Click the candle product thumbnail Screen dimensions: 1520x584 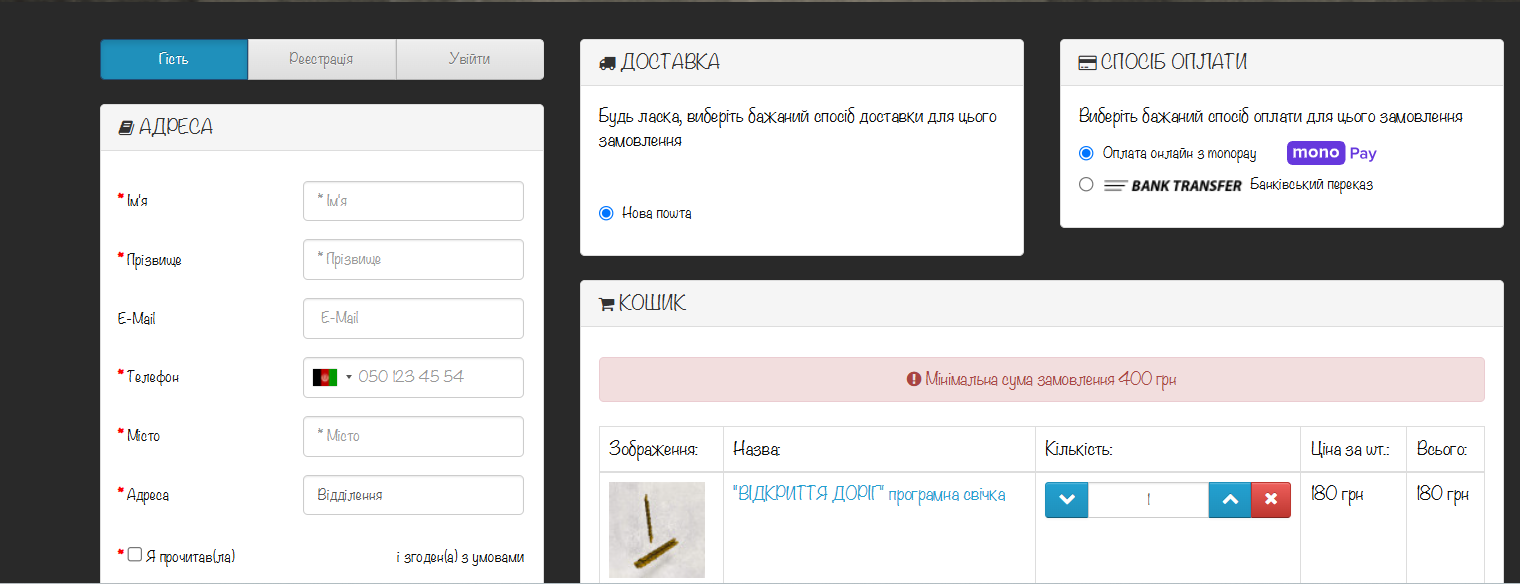656,529
